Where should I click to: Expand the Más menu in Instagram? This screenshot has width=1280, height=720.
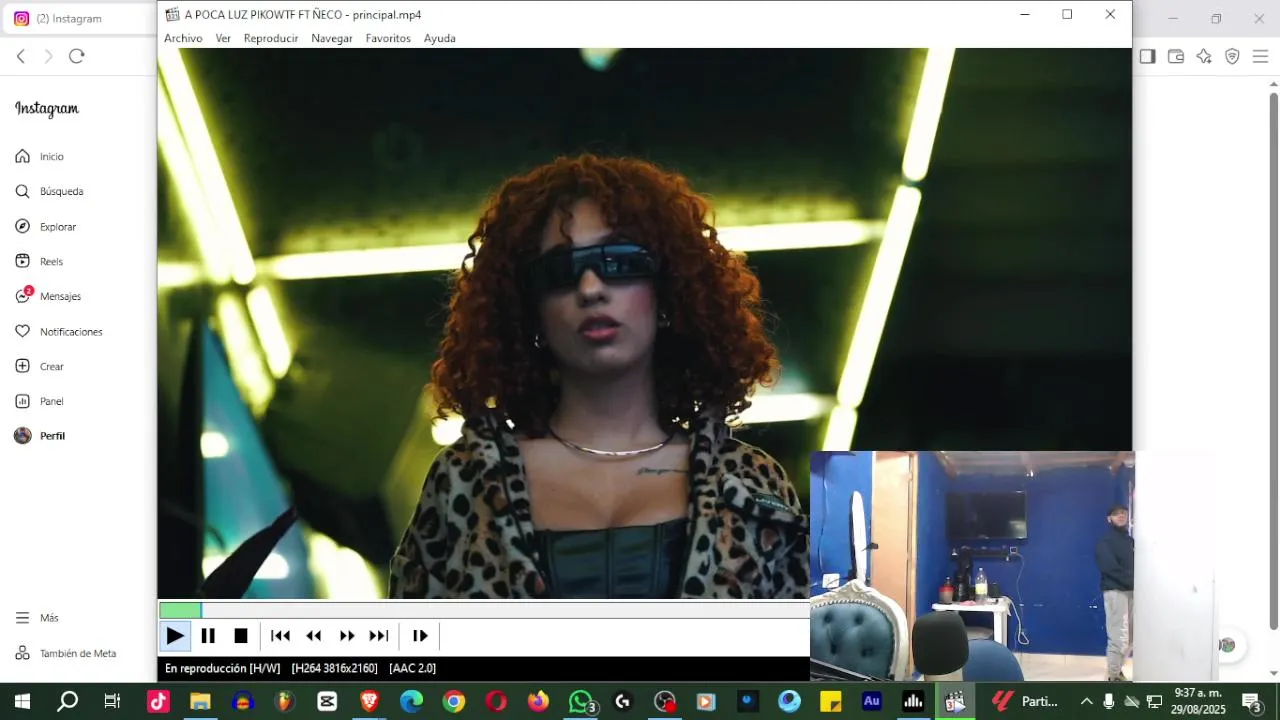click(37, 618)
